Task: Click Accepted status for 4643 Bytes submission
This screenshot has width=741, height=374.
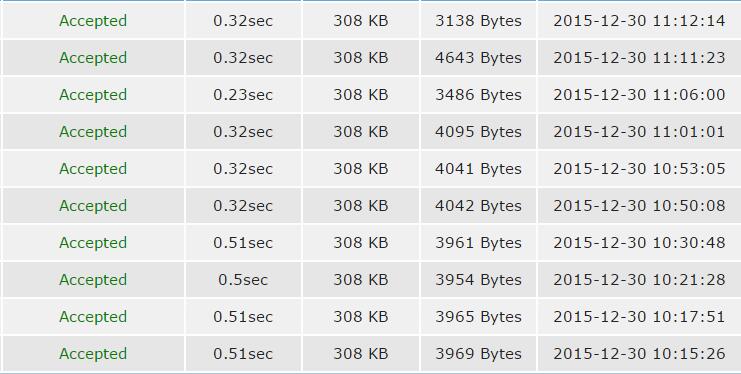Action: 93,58
